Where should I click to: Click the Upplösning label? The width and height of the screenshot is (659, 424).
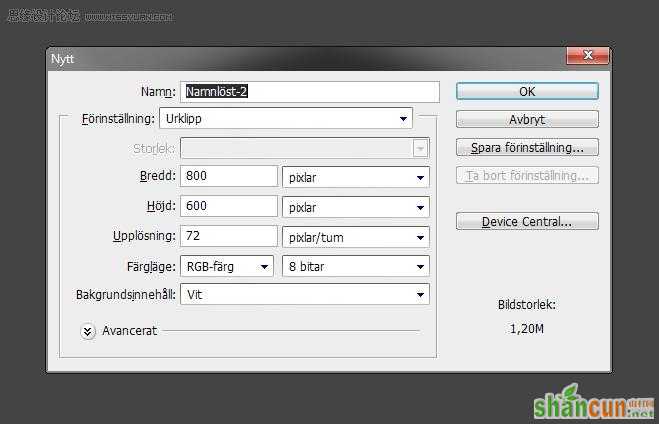(144, 236)
